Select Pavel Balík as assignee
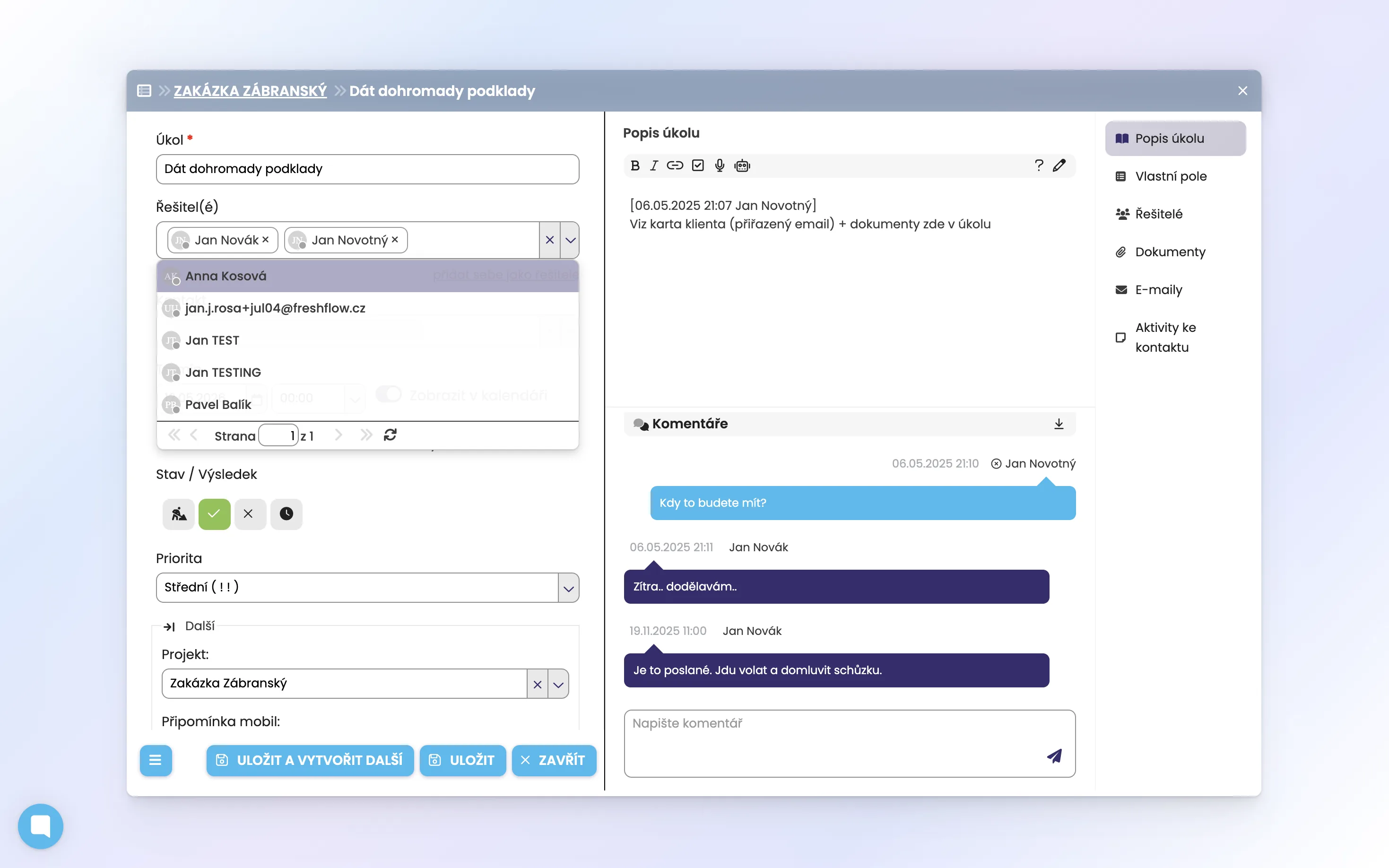1389x868 pixels. (x=367, y=405)
